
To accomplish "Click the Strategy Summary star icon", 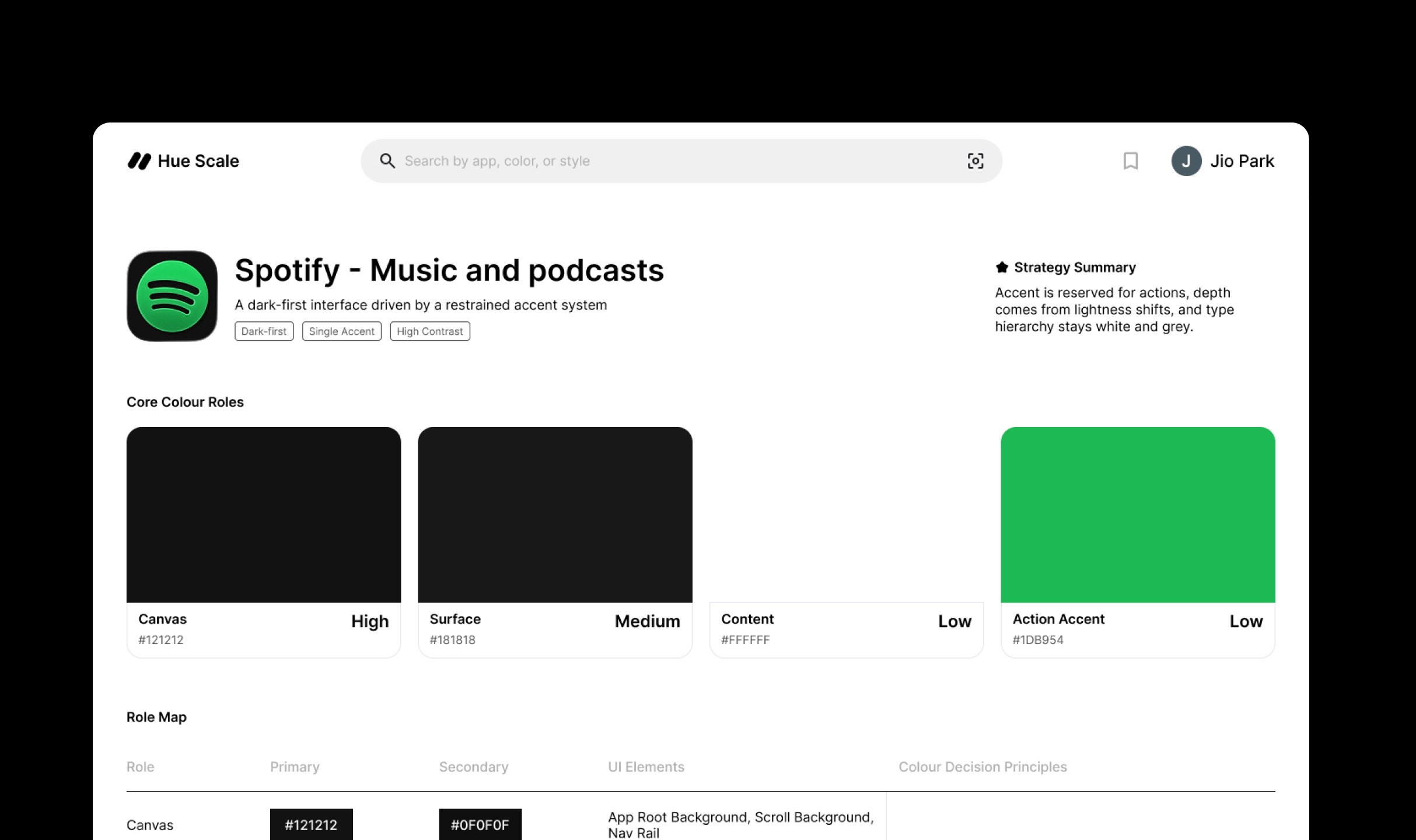I will (1002, 267).
